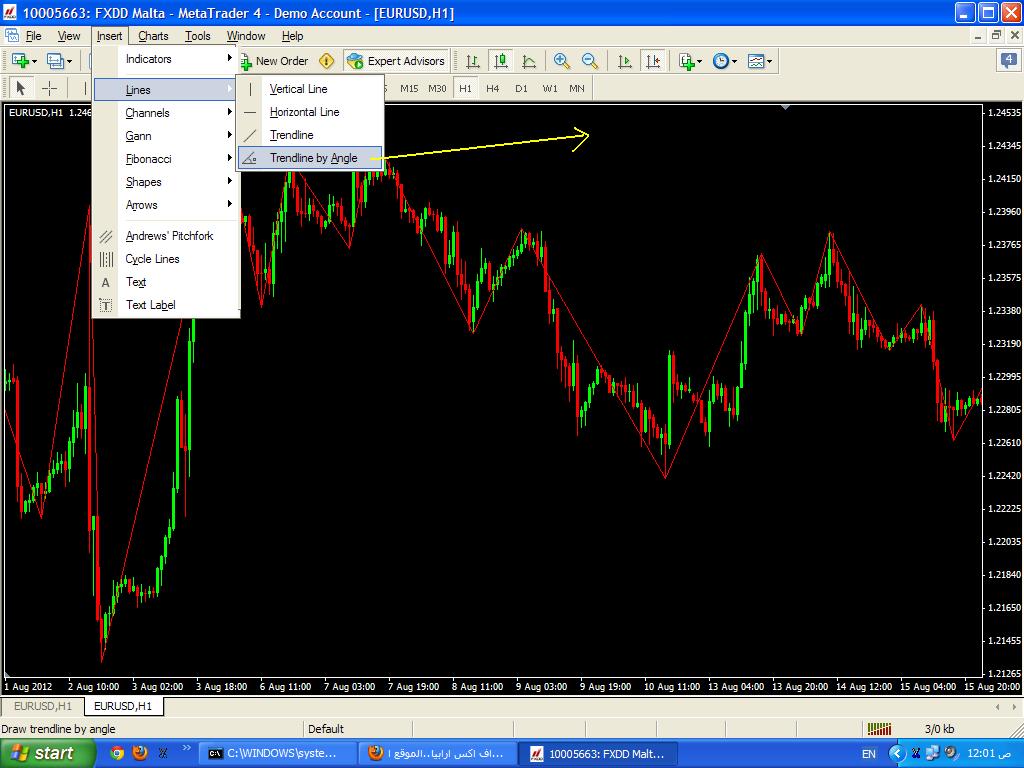Click the Indicators list icon
This screenshot has height=768, width=1024.
coord(686,61)
